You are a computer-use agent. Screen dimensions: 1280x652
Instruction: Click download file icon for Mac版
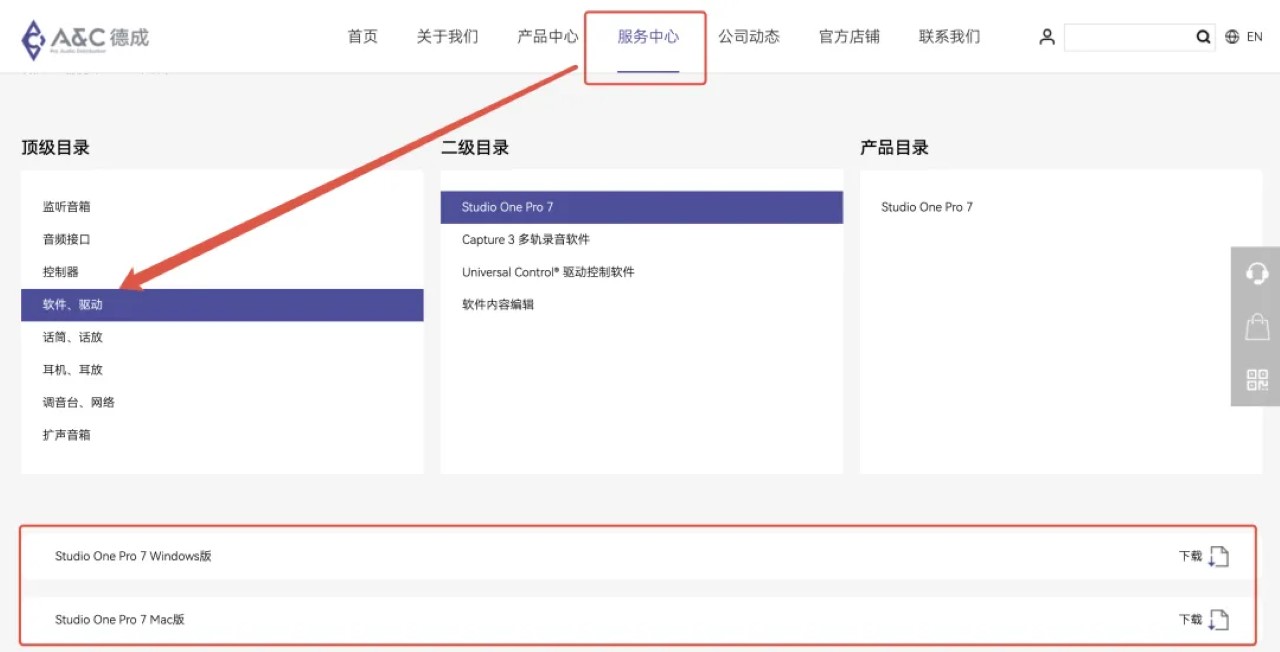coord(1218,620)
